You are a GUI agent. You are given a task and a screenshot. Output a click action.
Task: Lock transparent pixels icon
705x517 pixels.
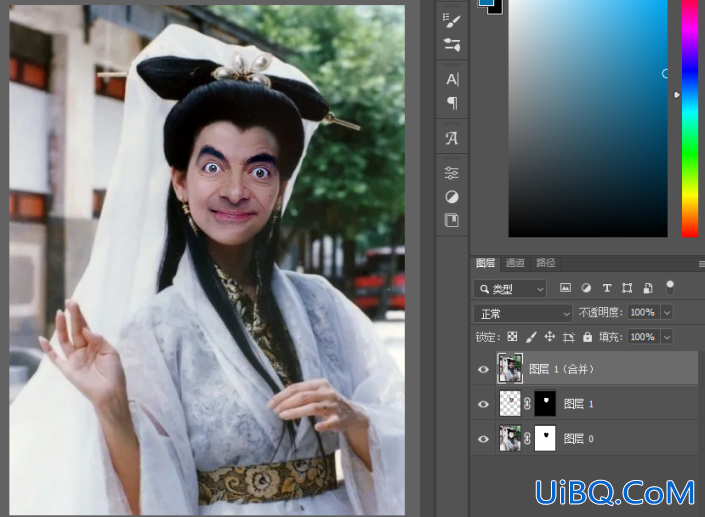[512, 337]
